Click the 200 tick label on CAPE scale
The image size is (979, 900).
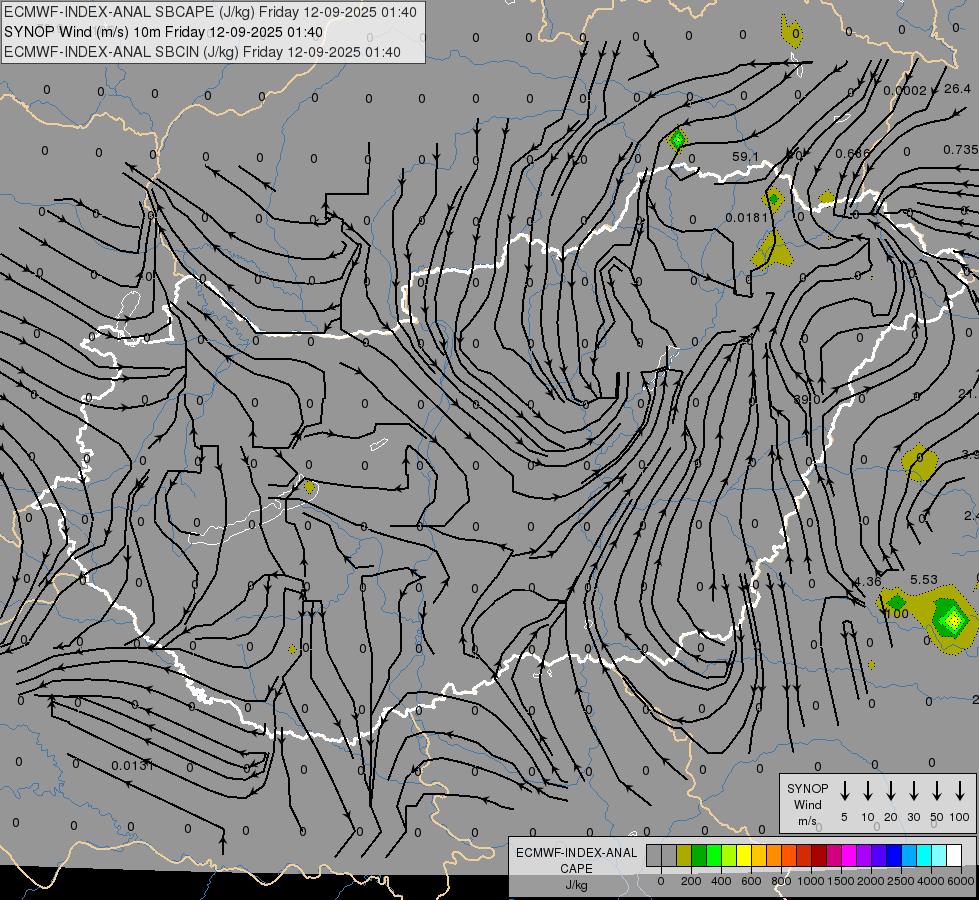[691, 881]
